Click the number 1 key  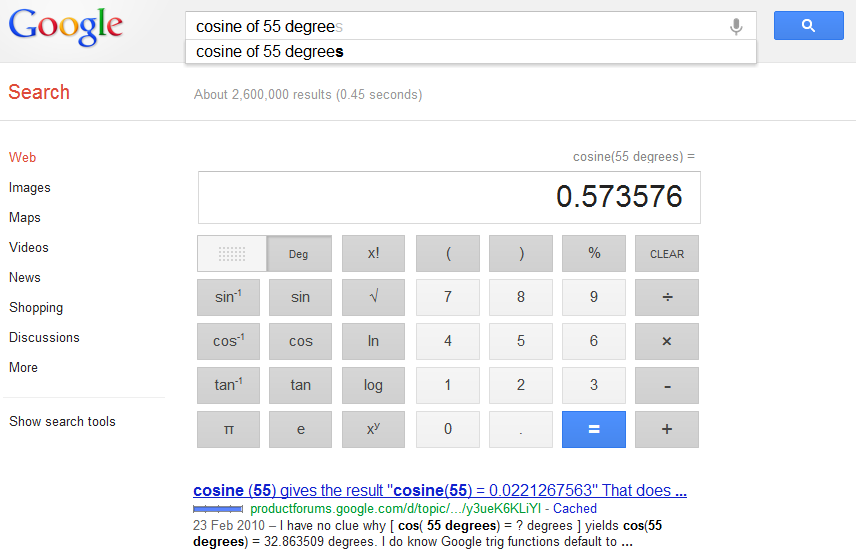click(x=448, y=386)
